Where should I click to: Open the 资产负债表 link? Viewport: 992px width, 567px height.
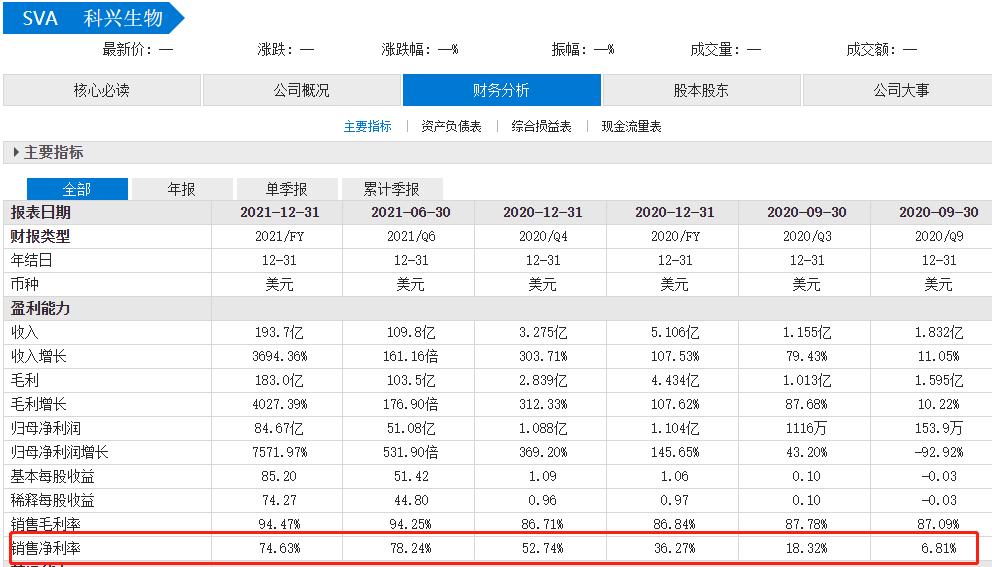point(452,127)
